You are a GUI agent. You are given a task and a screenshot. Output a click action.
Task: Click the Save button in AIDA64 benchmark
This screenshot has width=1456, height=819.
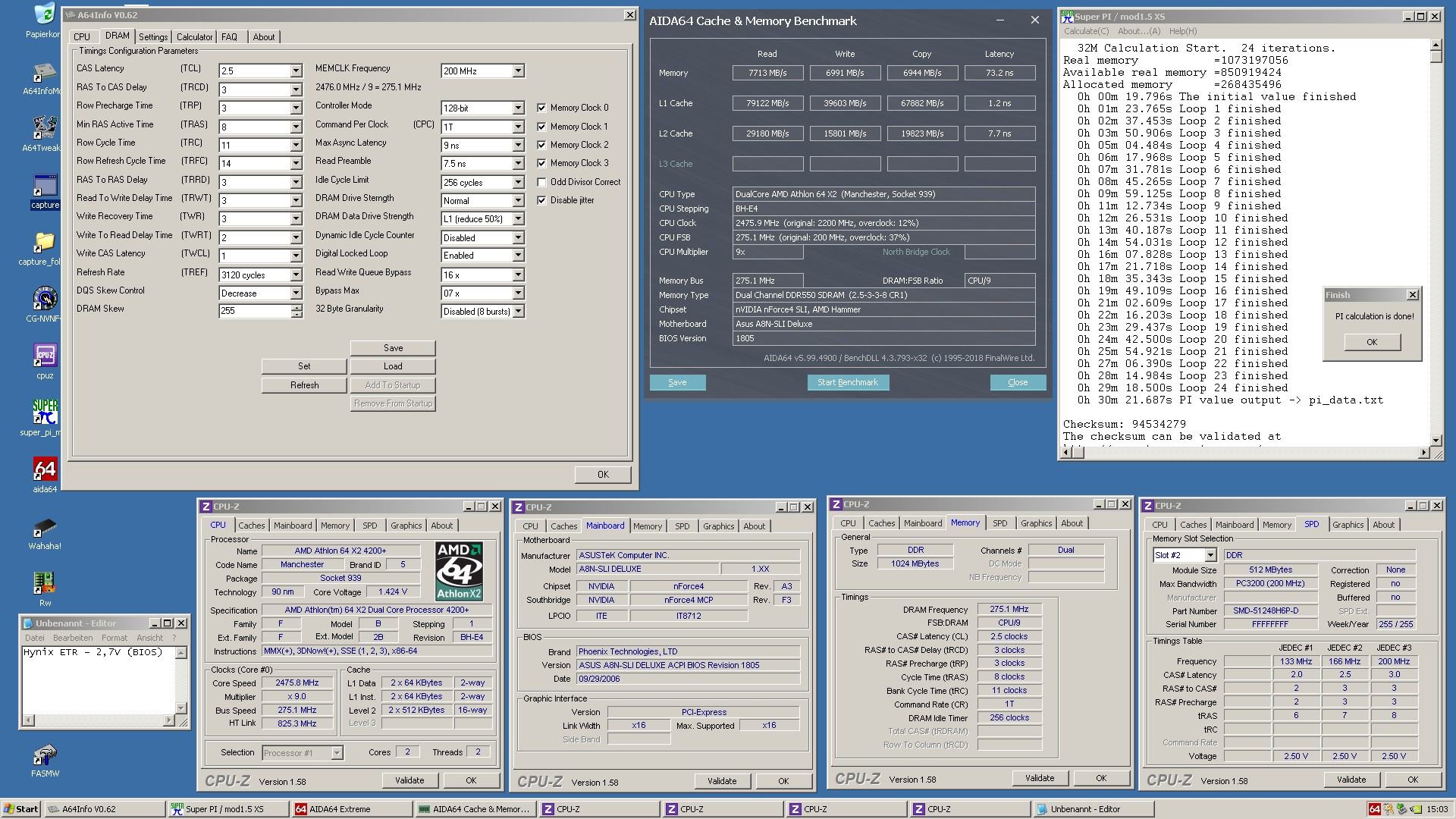677,383
